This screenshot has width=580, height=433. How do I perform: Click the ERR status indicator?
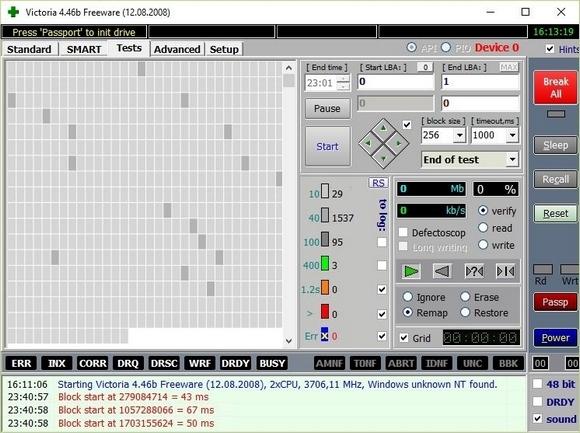click(21, 363)
